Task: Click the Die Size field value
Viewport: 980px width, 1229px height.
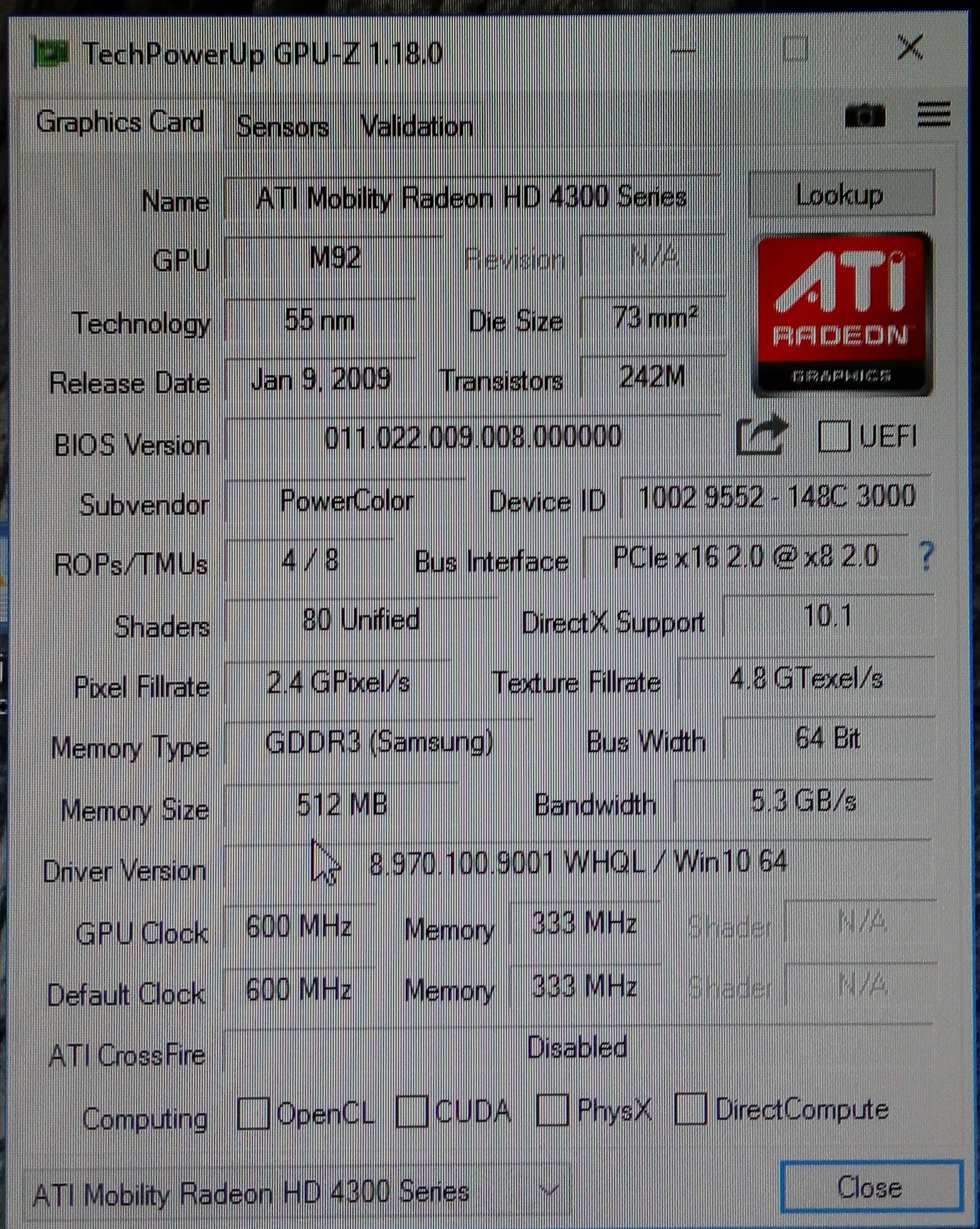Action: [x=654, y=317]
